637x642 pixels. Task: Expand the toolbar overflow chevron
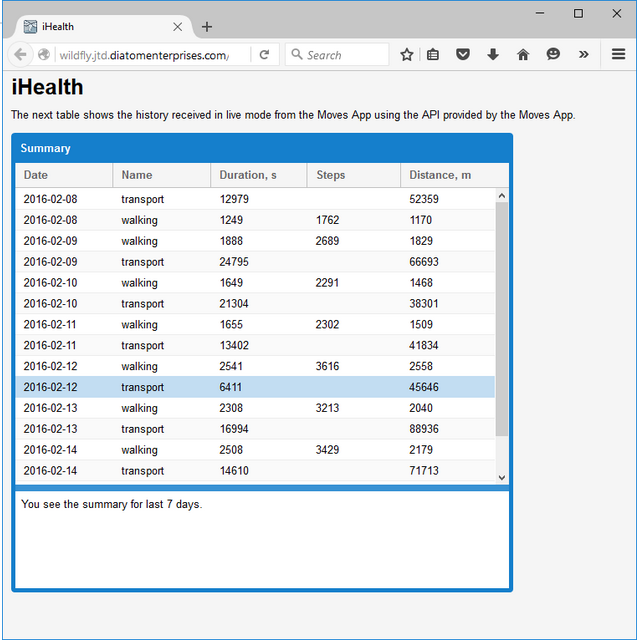[x=584, y=55]
